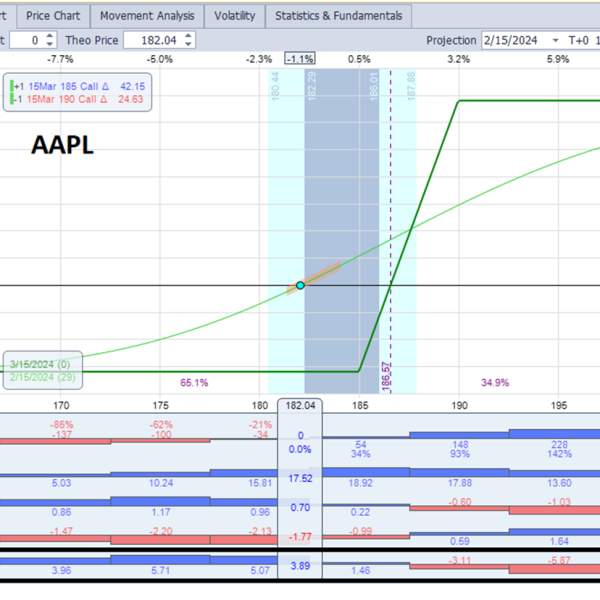The width and height of the screenshot is (600, 600).
Task: Increase Theo Price with up arrow
Action: click(x=189, y=36)
